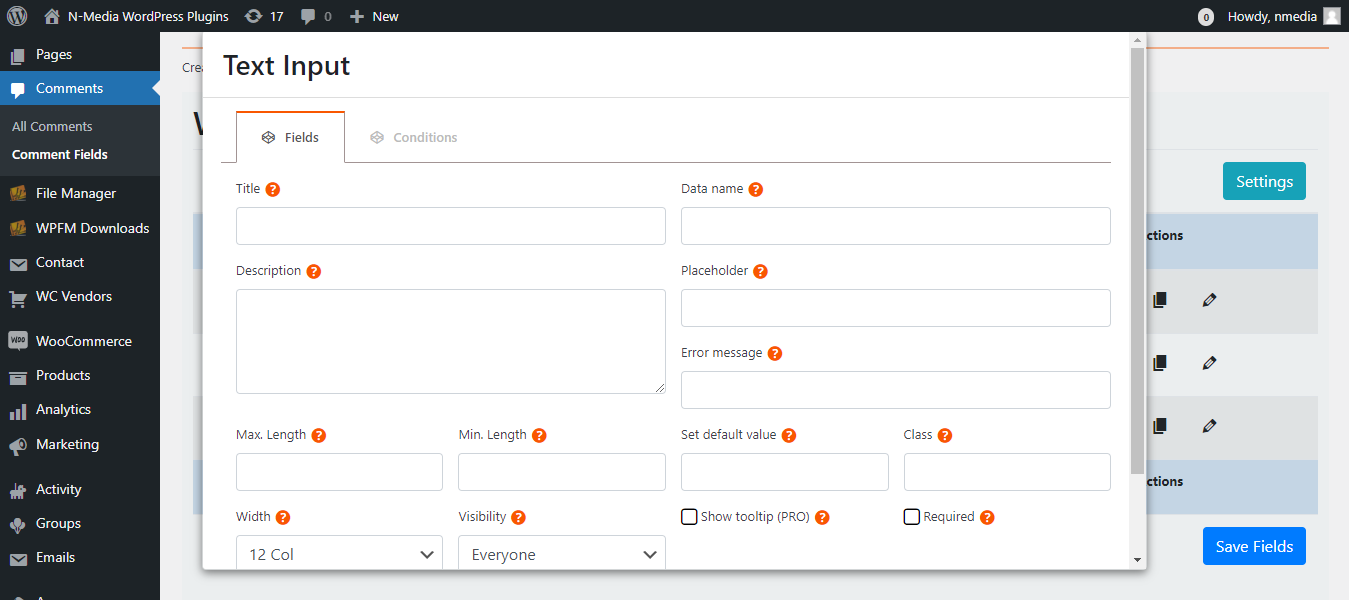
Task: Click into the Min. Length input field
Action: 562,472
